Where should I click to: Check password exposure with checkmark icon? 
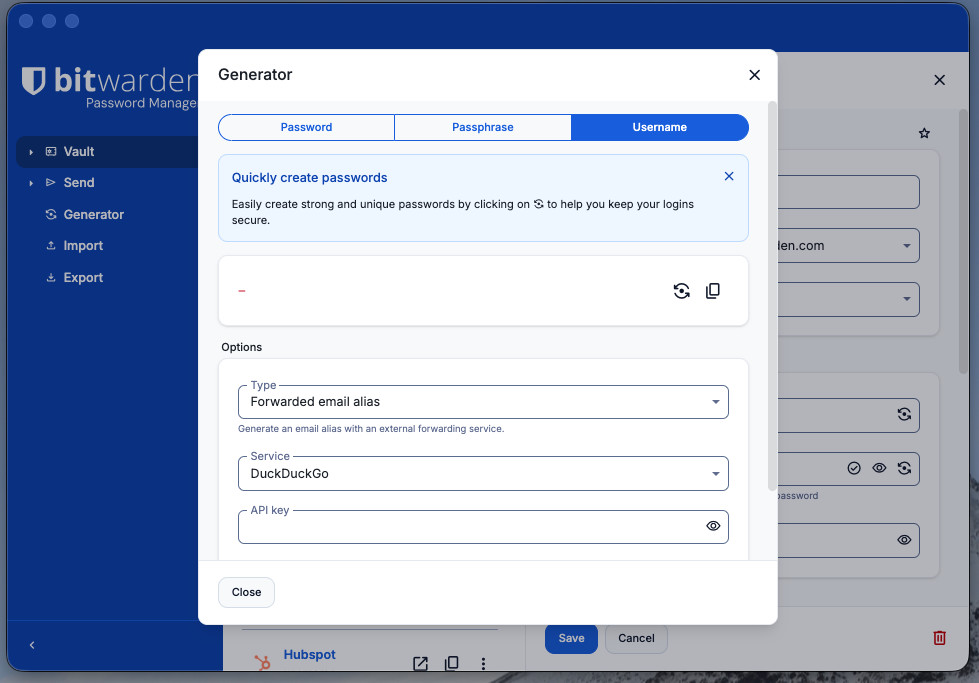tap(854, 468)
